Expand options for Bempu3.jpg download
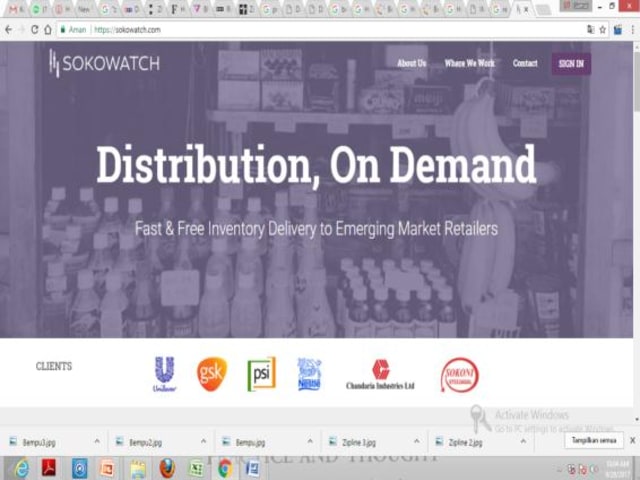This screenshot has width=640, height=480. click(97, 441)
